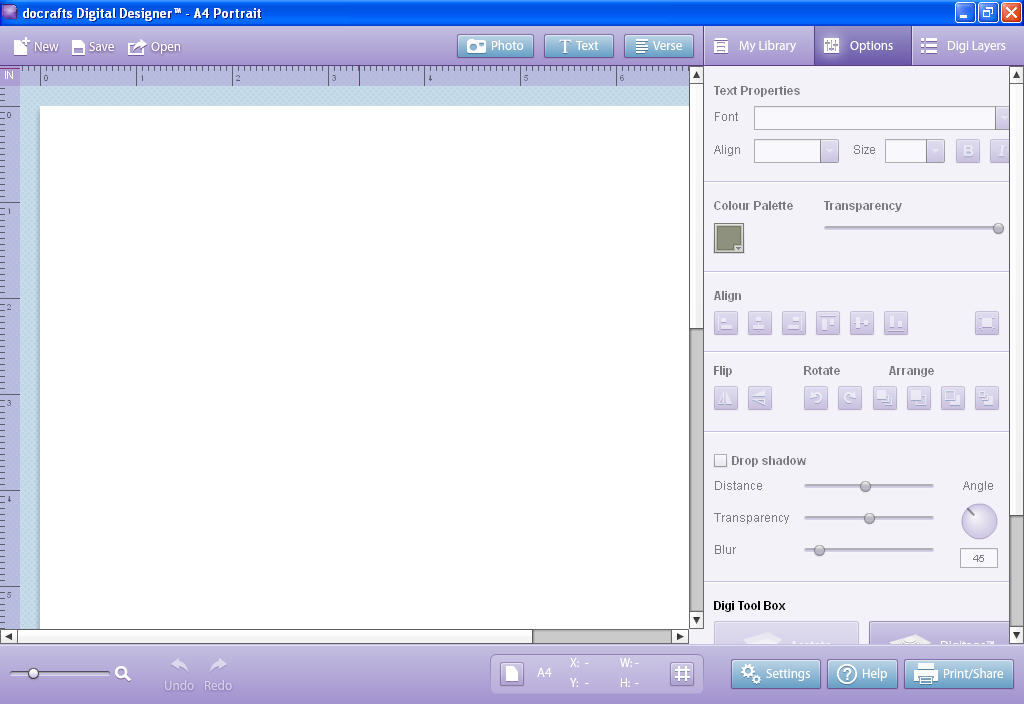
Task: Open the Settings dialog
Action: [x=775, y=673]
